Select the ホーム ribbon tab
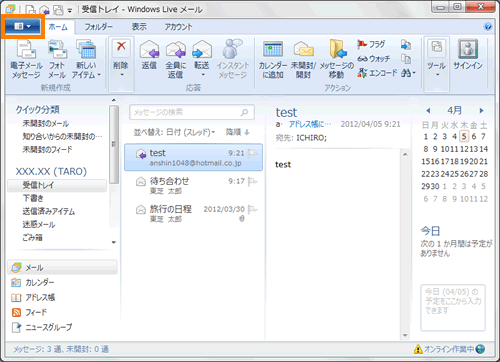The width and height of the screenshot is (500, 362). click(58, 27)
